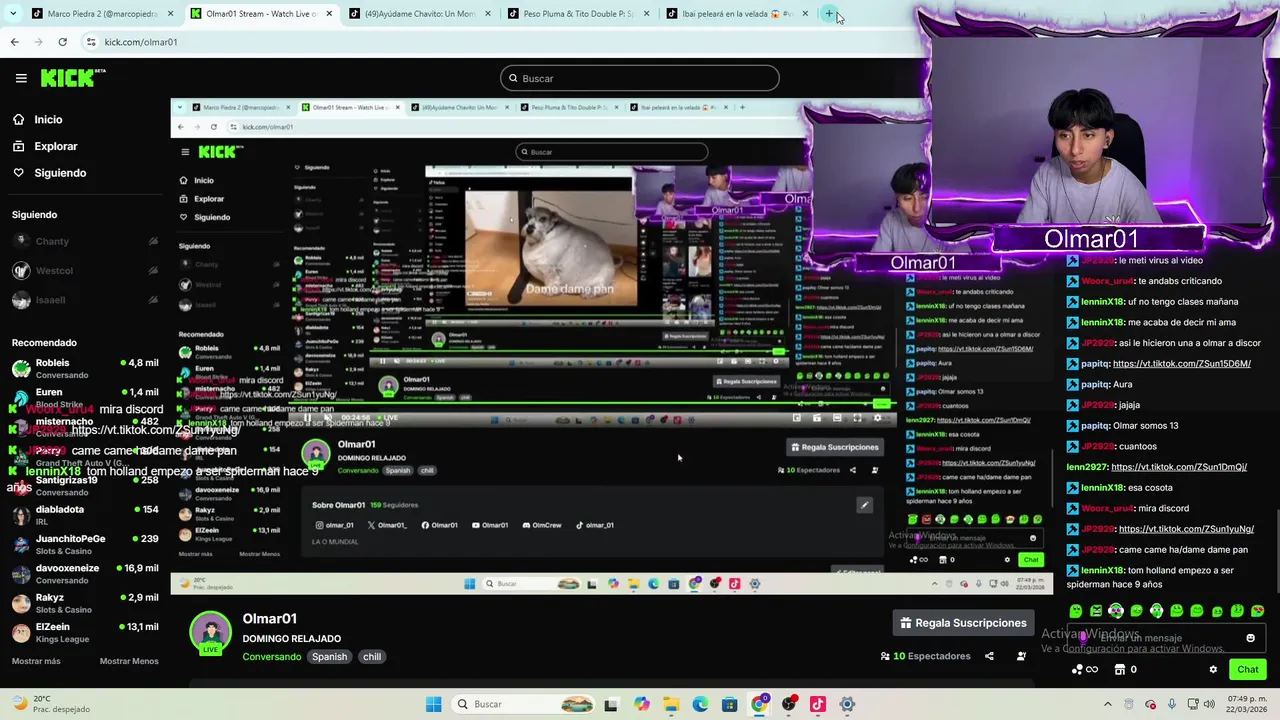Switch to the Ibai peleará en la velada tab
1280x720 pixels.
[x=736, y=14]
